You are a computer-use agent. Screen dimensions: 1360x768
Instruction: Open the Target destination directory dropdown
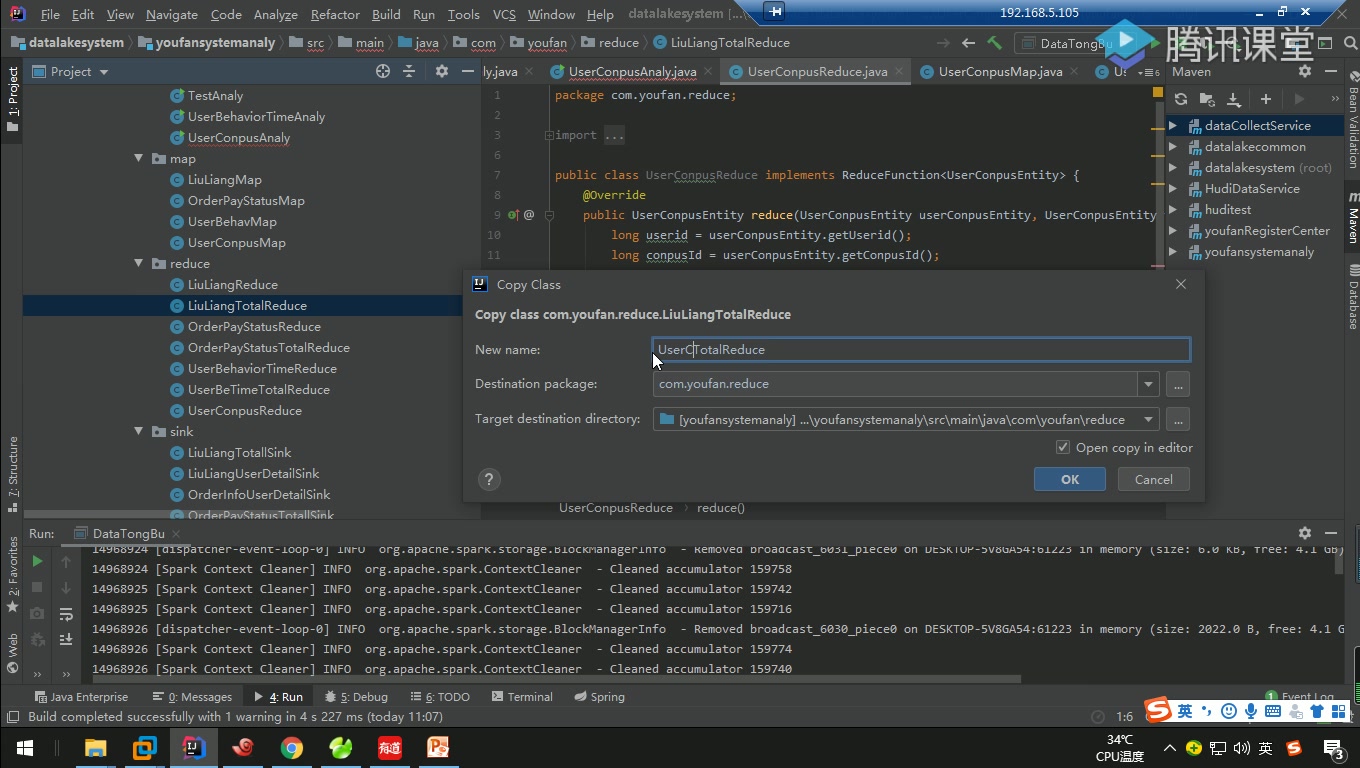[1148, 419]
